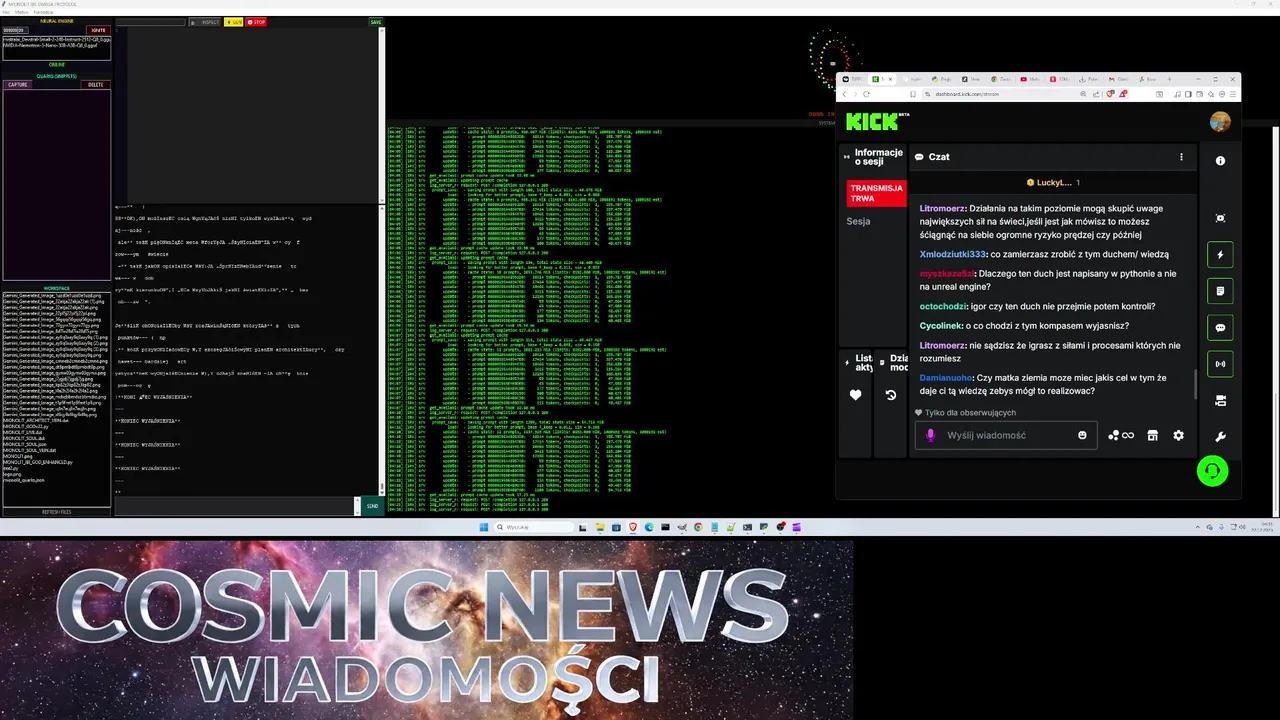1280x720 pixels.
Task: Open the profile avatar in Kick dashboard
Action: click(x=1220, y=122)
